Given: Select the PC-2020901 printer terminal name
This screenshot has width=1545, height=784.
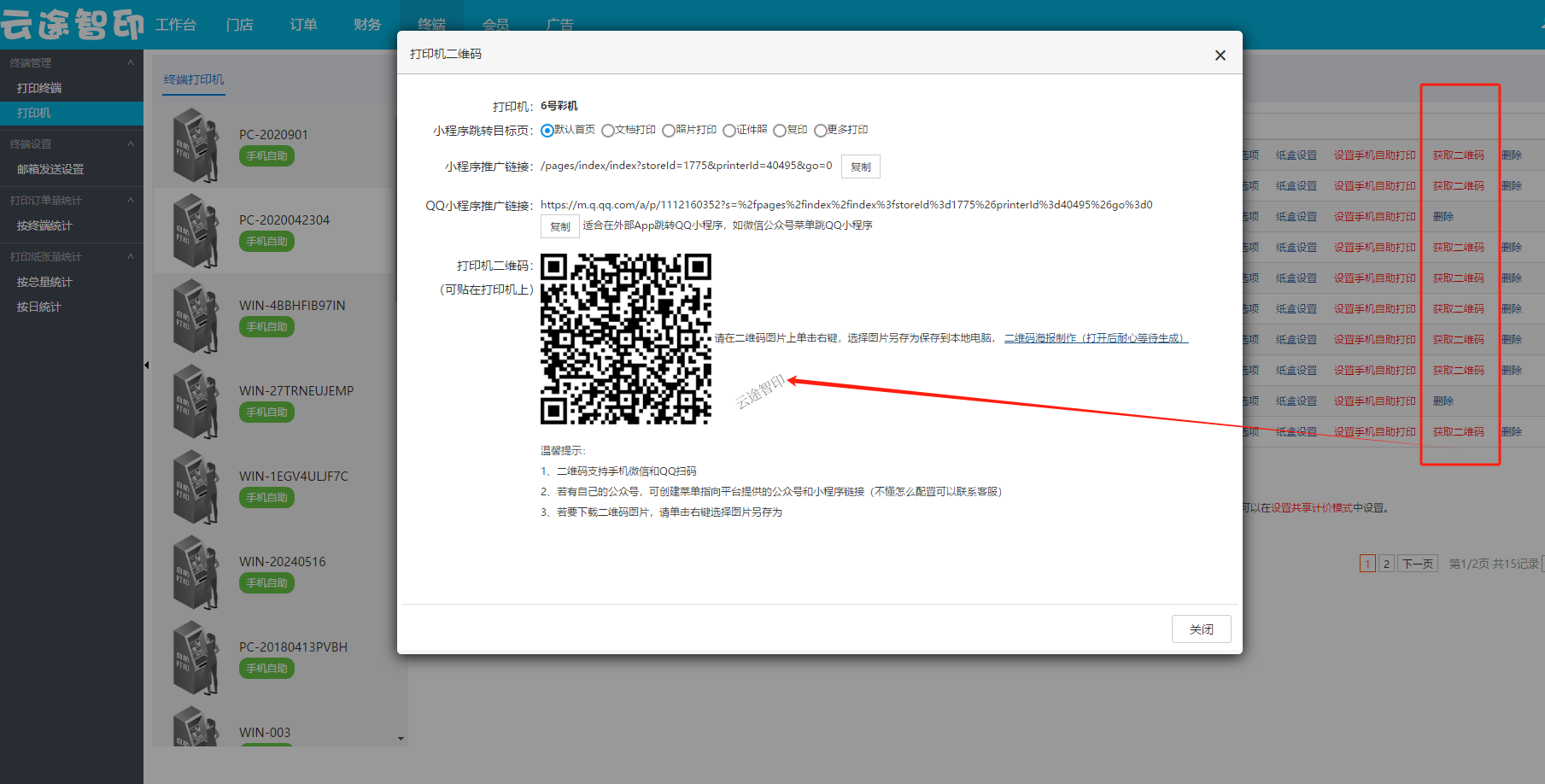Looking at the screenshot, I should click(273, 135).
